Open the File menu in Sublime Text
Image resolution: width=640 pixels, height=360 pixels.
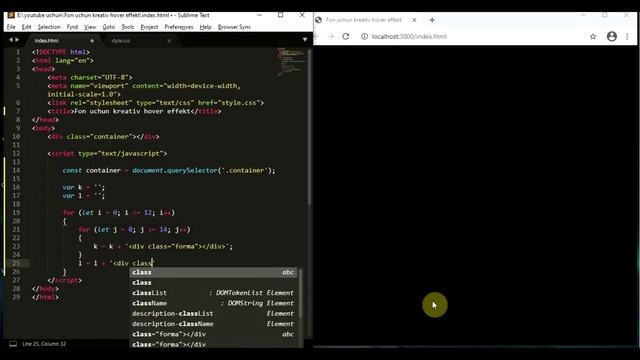point(11,27)
